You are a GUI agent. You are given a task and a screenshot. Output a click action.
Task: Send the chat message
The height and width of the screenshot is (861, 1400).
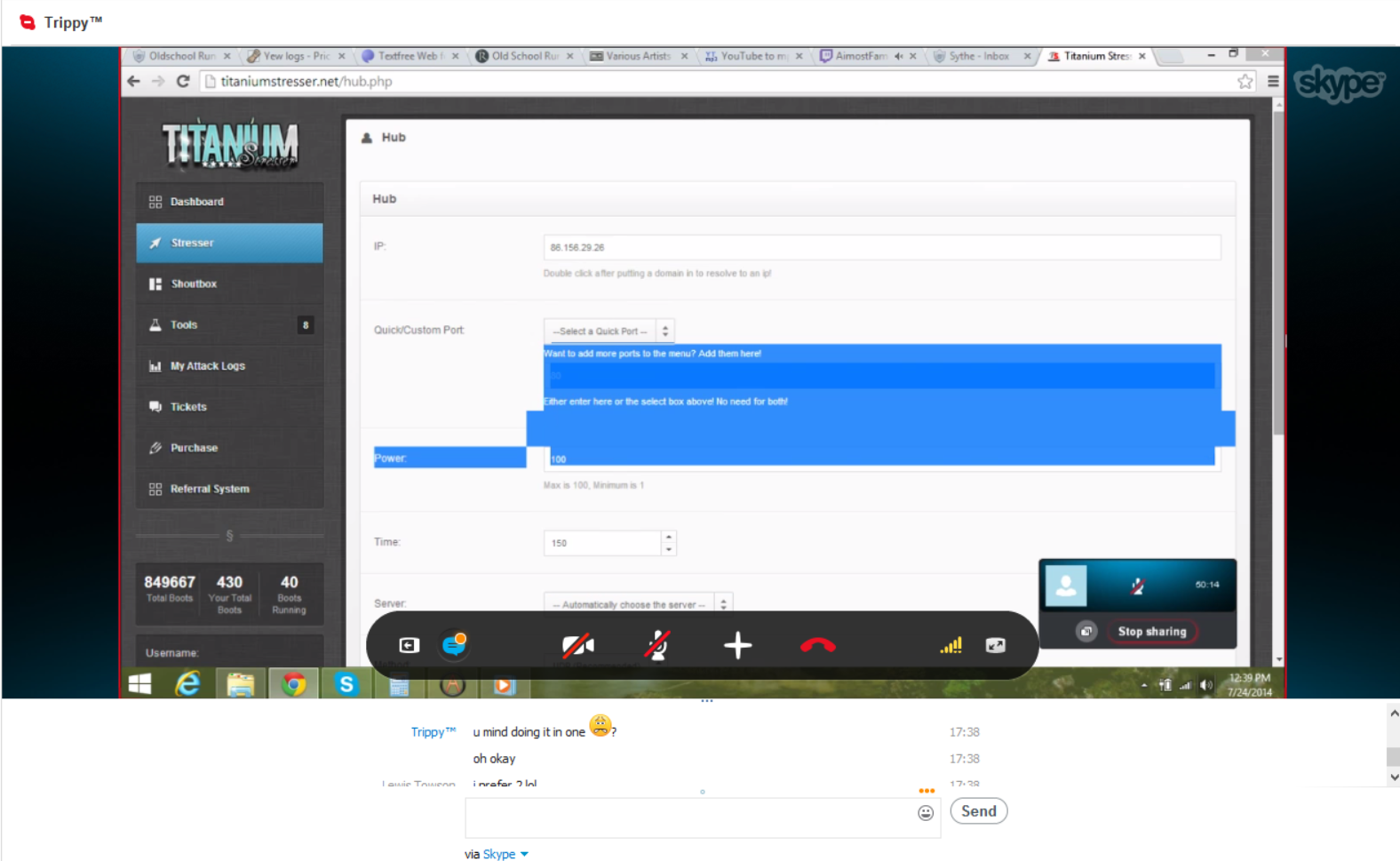point(979,811)
